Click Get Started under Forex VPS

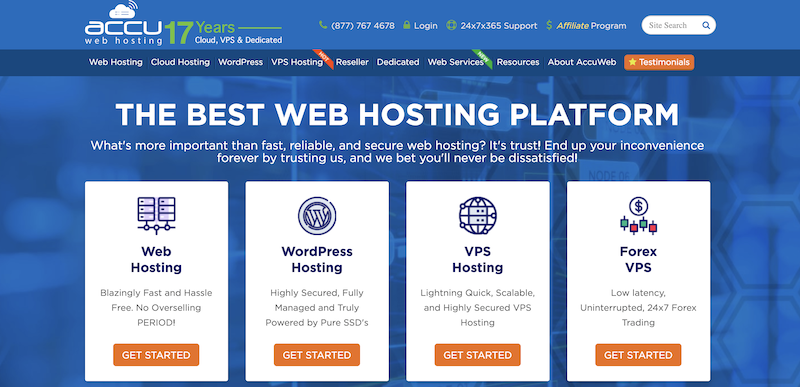click(638, 355)
